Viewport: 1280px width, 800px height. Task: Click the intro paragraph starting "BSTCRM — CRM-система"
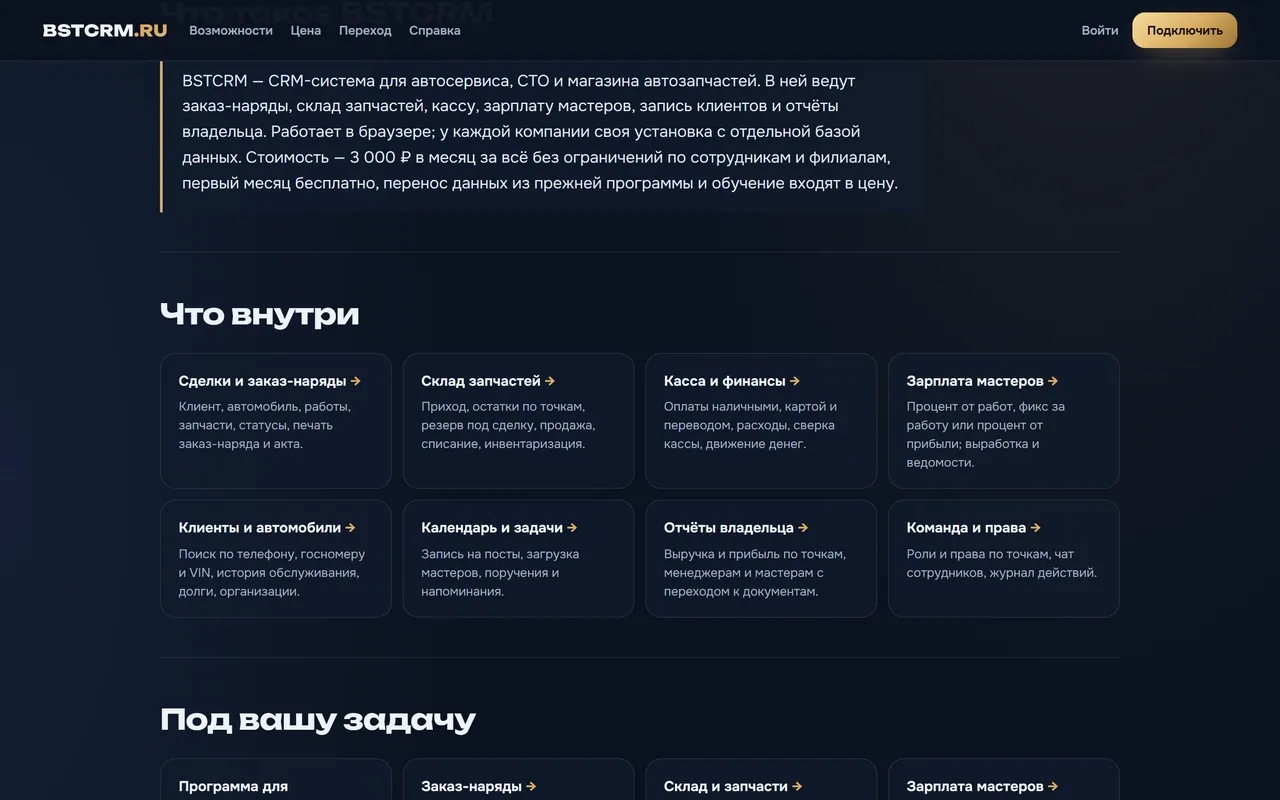540,132
